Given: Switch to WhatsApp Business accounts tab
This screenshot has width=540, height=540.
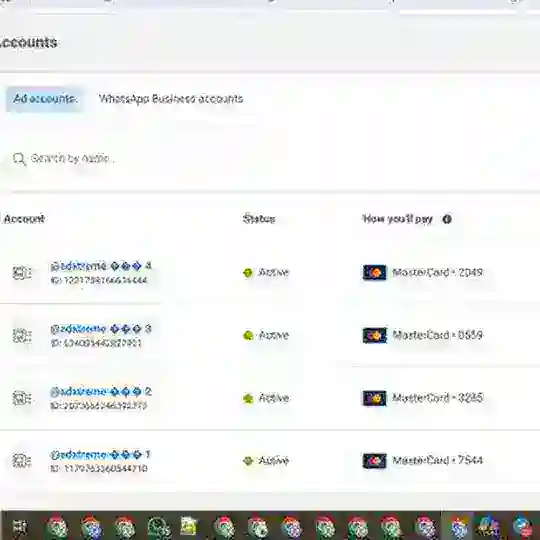Looking at the screenshot, I should (171, 99).
